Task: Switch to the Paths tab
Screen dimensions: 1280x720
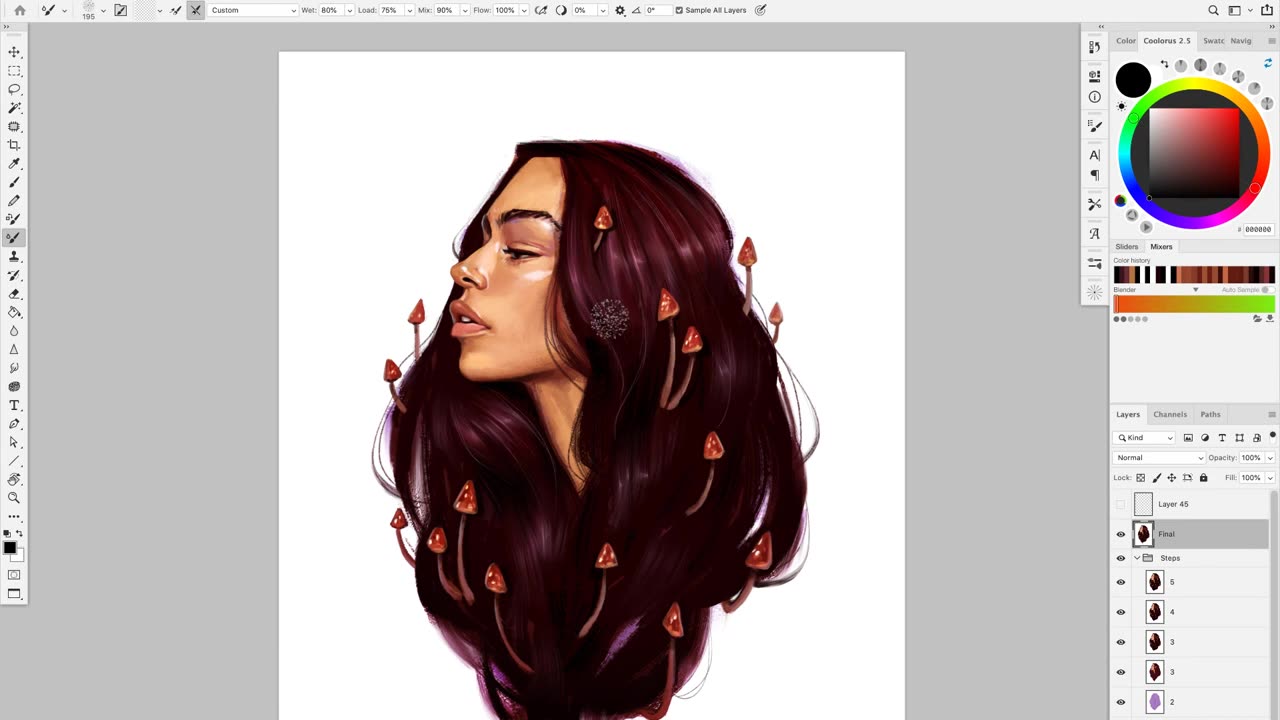Action: (x=1210, y=414)
